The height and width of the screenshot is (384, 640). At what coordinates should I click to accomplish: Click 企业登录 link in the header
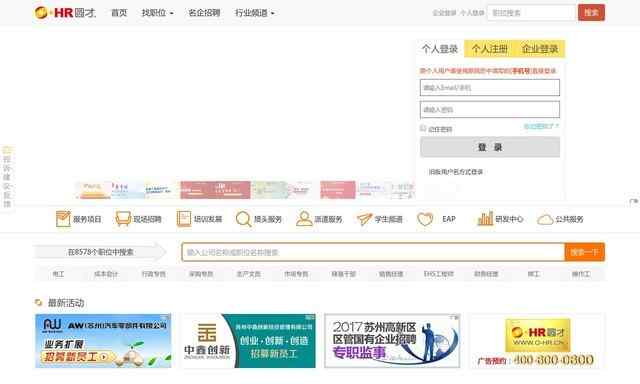click(444, 13)
